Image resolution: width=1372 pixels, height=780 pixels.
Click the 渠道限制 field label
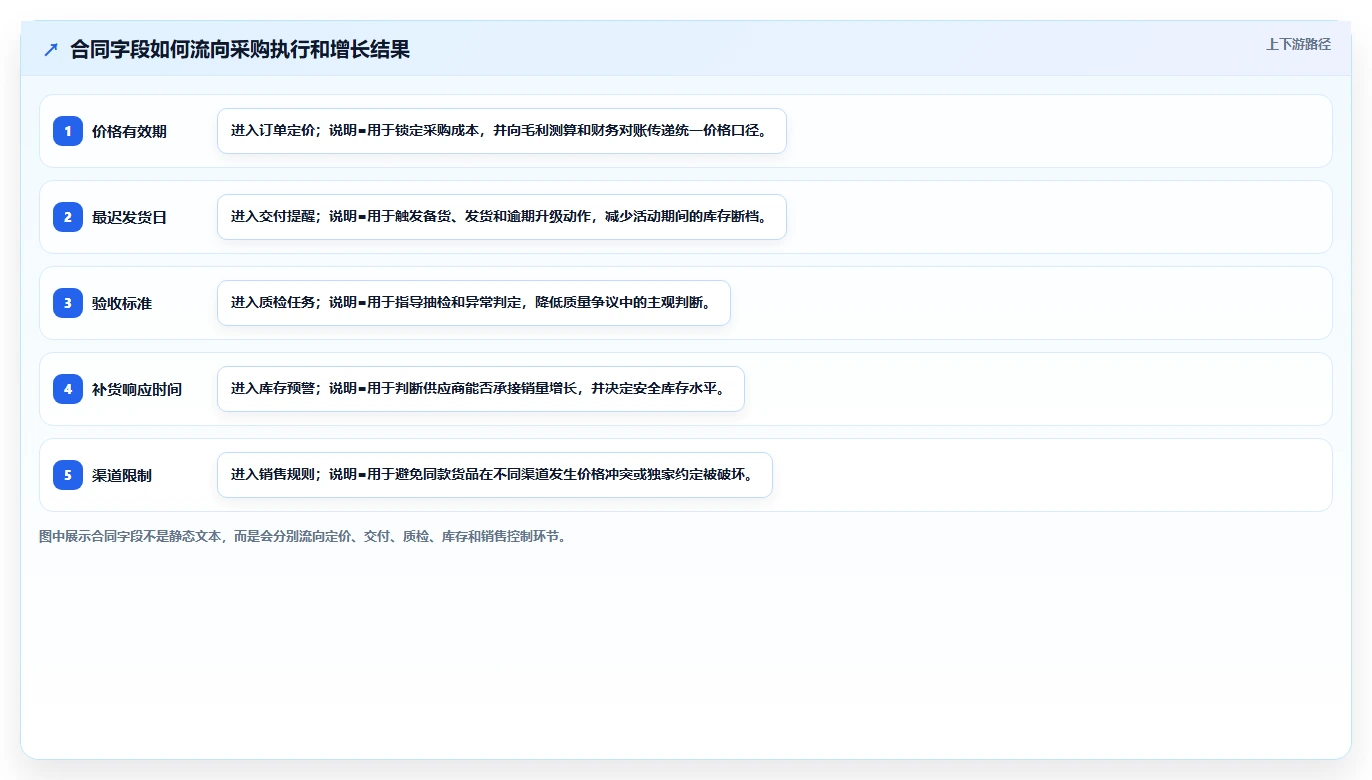tap(122, 476)
